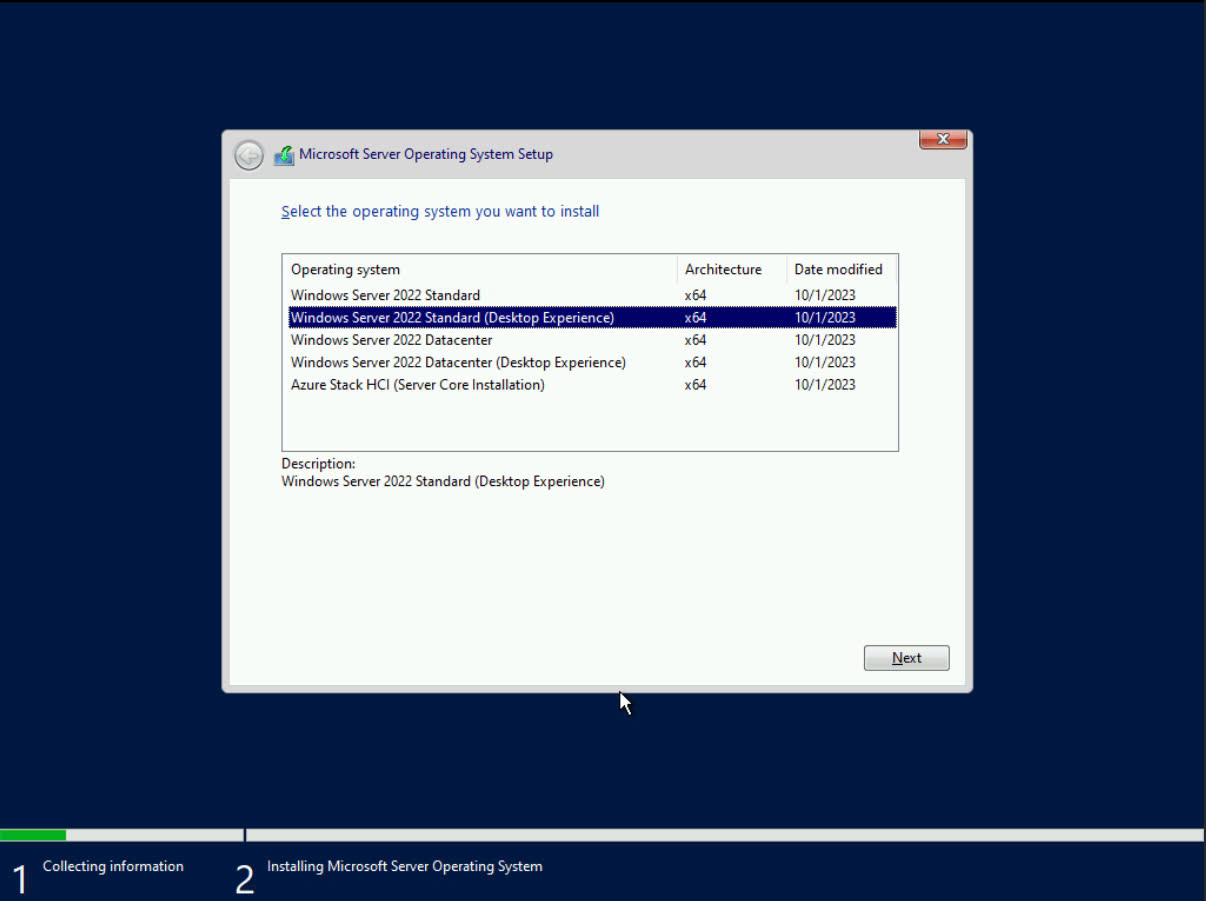Click the back arrow icon in setup title
Screen dimensions: 1206x901
(249, 155)
